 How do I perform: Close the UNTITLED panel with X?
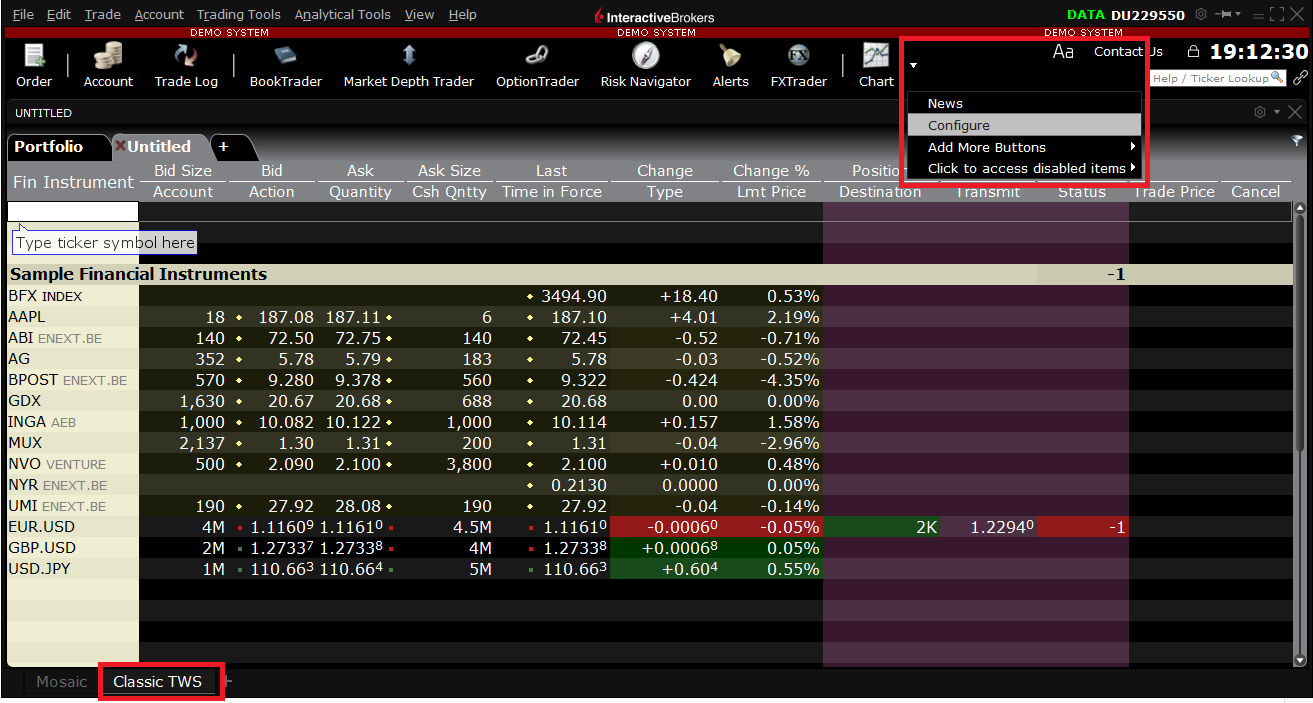tap(1295, 112)
